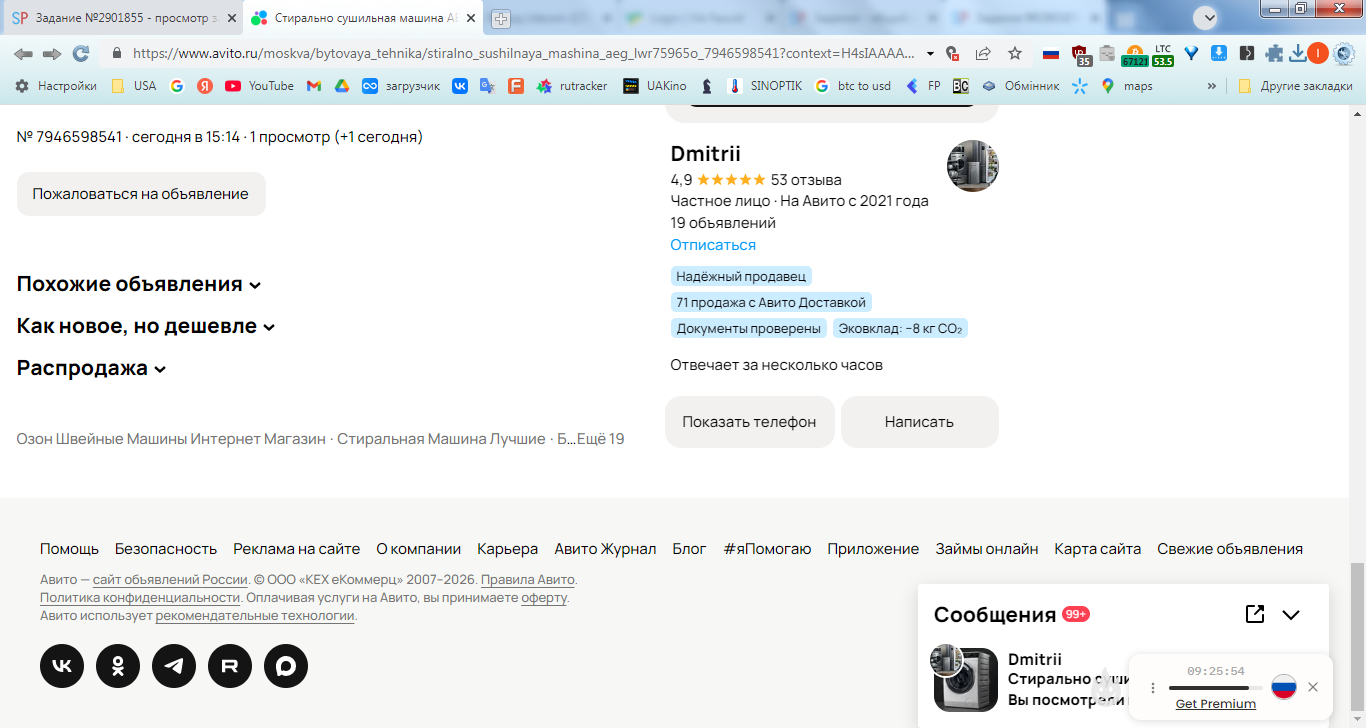Close the VPN timer widget
The image size is (1366, 728).
coord(1313,687)
